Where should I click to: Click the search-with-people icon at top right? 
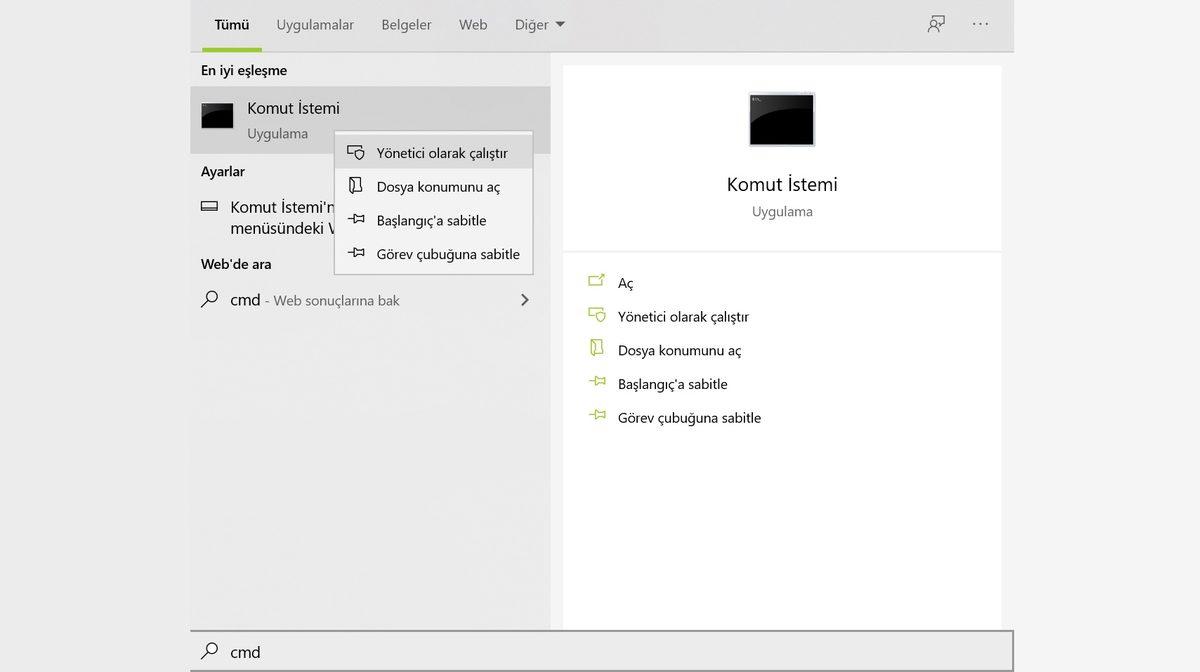coord(934,24)
